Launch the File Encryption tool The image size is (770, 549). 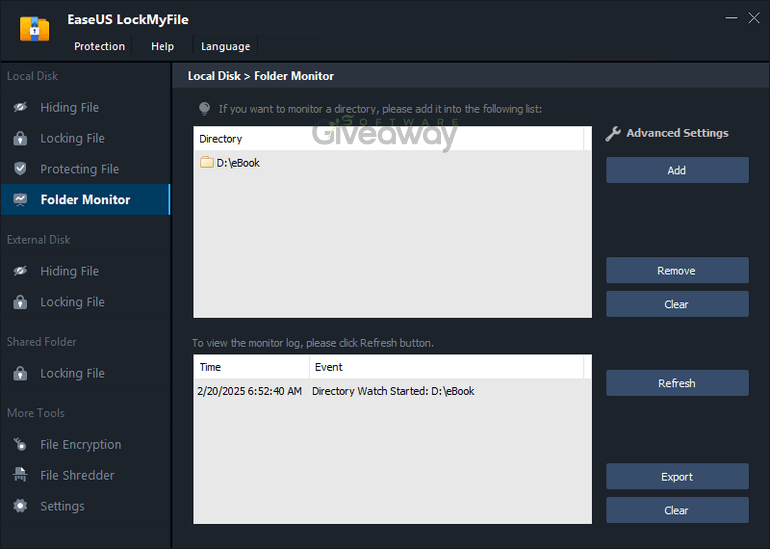80,445
